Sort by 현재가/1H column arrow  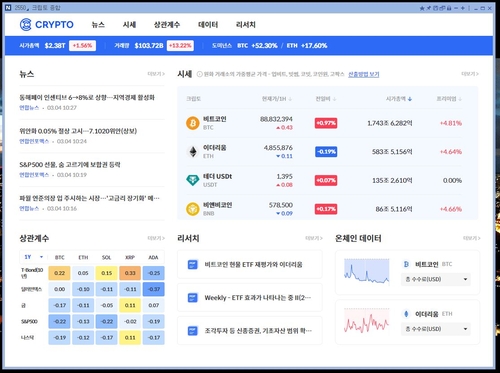point(290,99)
